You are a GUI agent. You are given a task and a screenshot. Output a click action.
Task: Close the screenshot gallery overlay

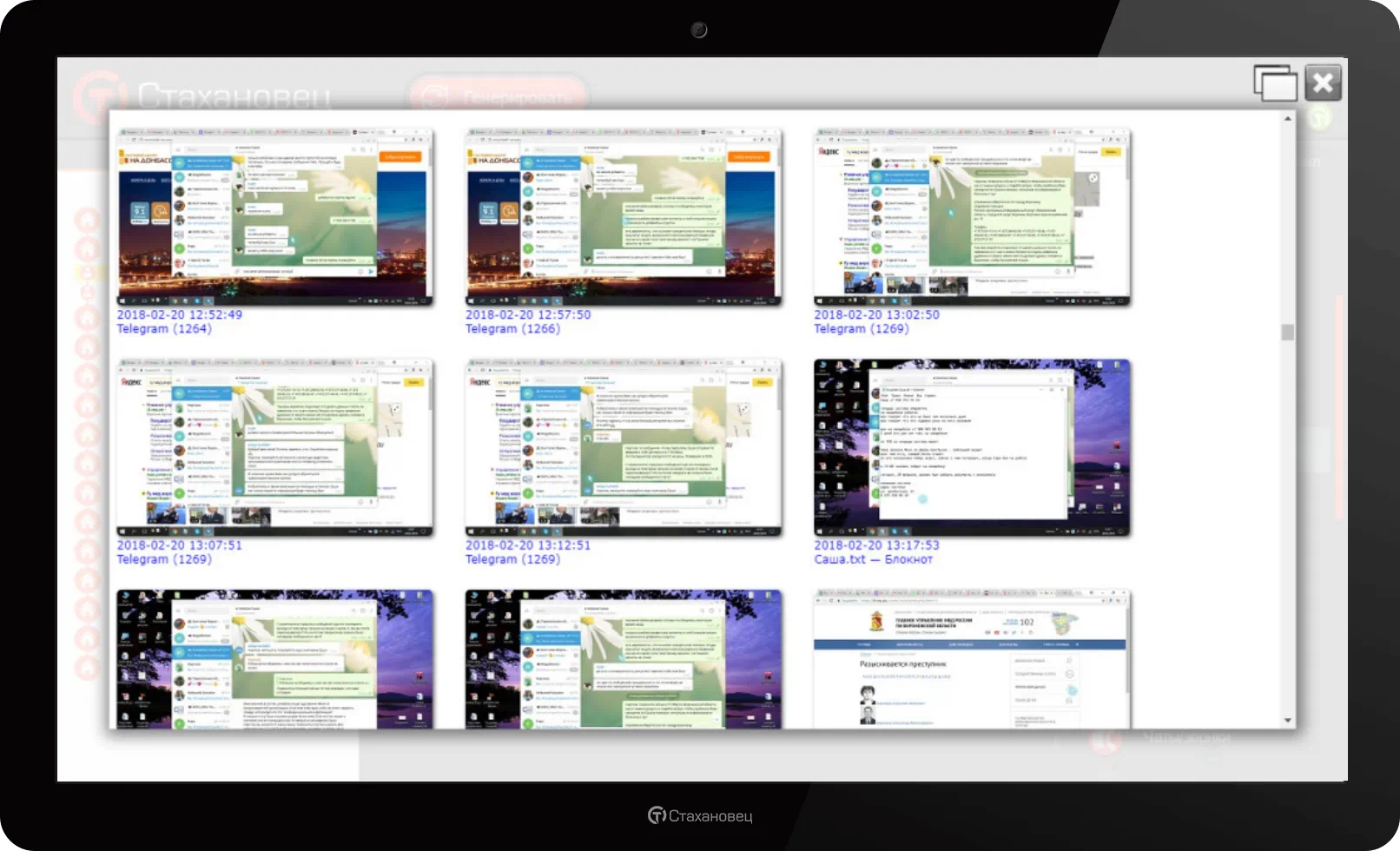point(1323,83)
